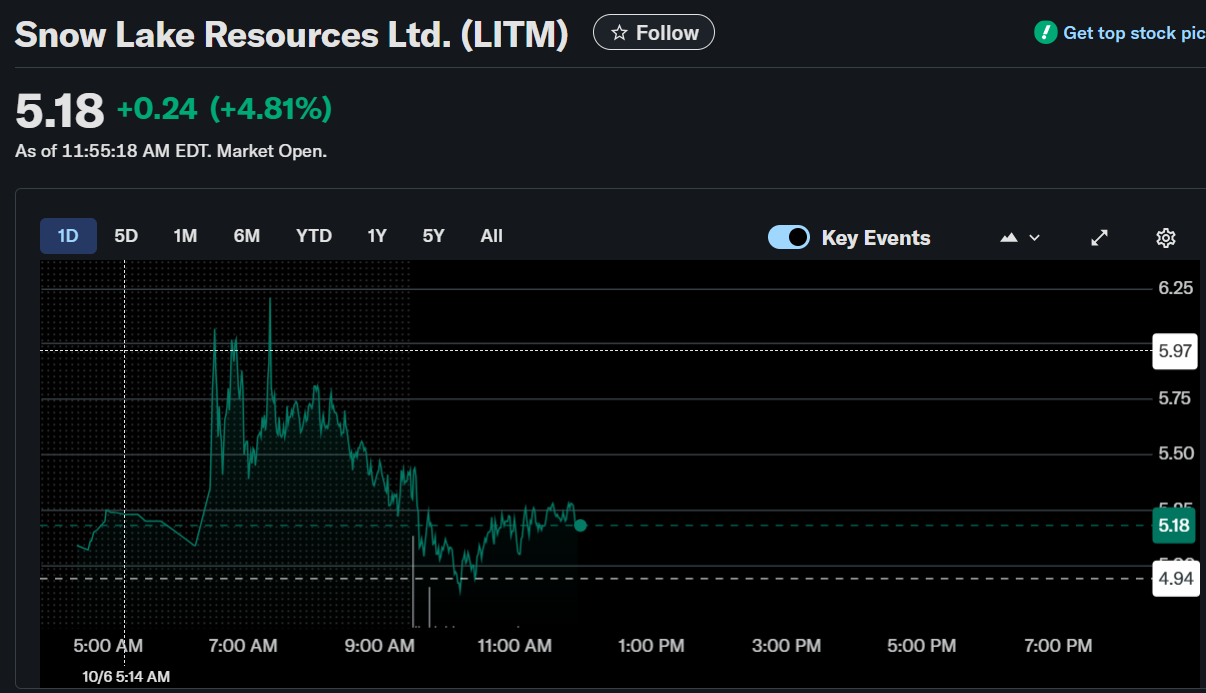Switch to the 5D time range
This screenshot has height=693, width=1206.
(126, 236)
